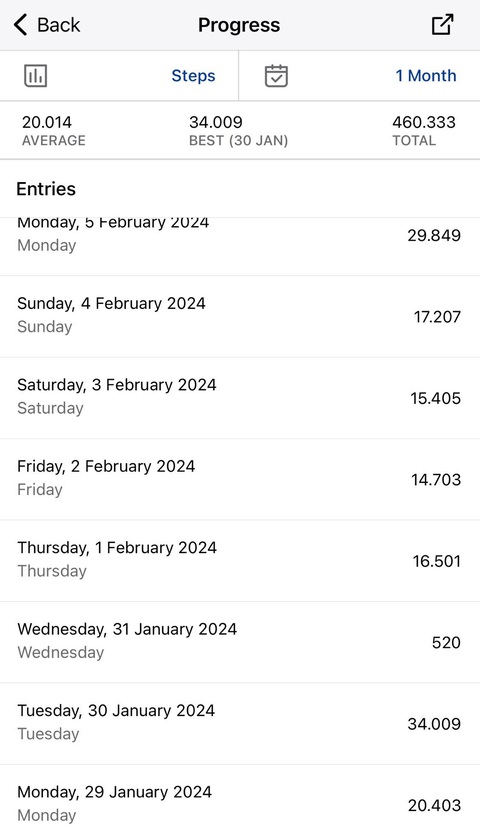Open the Friday, 2 February 2024 entry
This screenshot has height=832, width=480.
point(240,479)
